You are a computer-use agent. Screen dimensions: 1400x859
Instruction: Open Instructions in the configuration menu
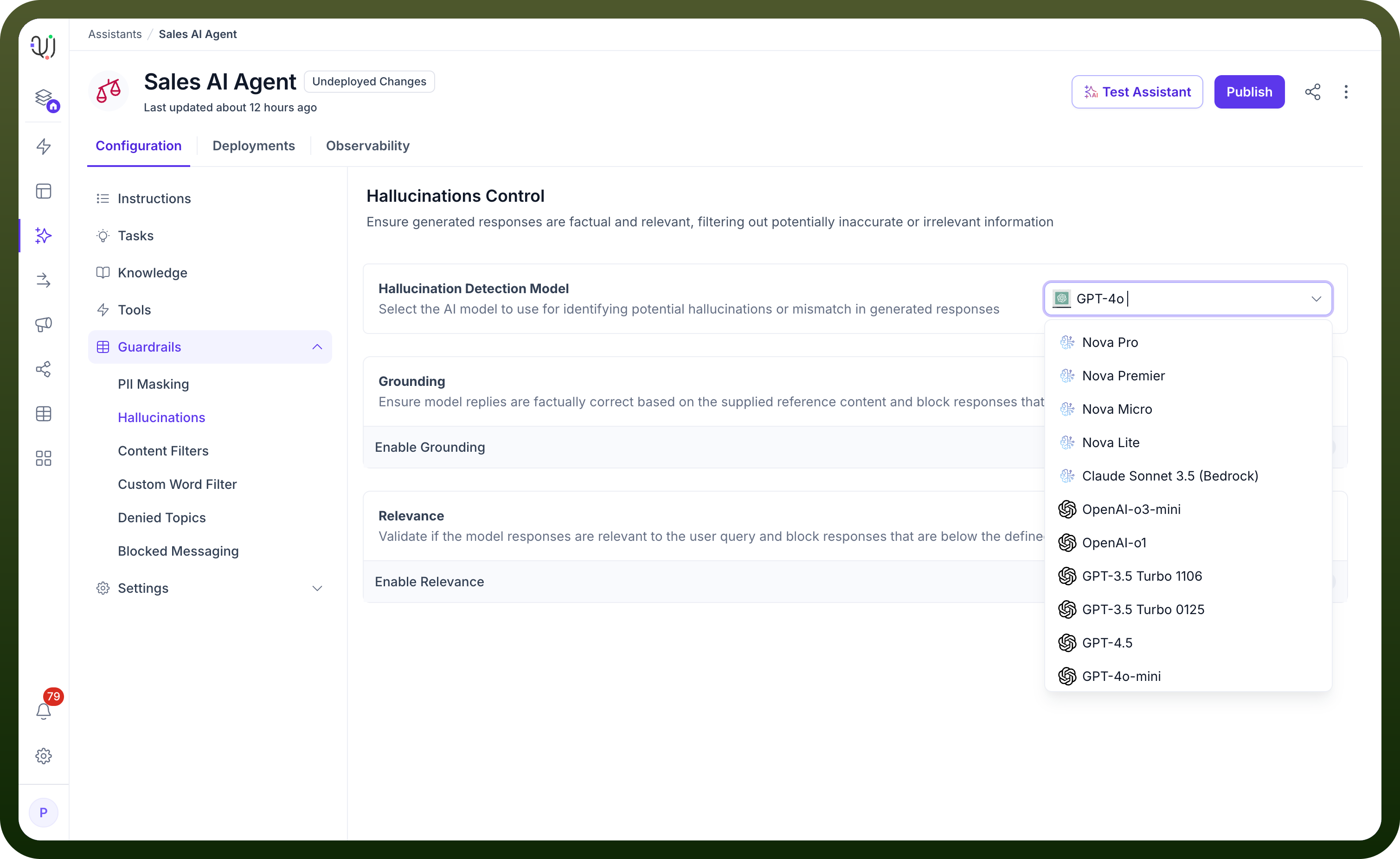(x=210, y=199)
